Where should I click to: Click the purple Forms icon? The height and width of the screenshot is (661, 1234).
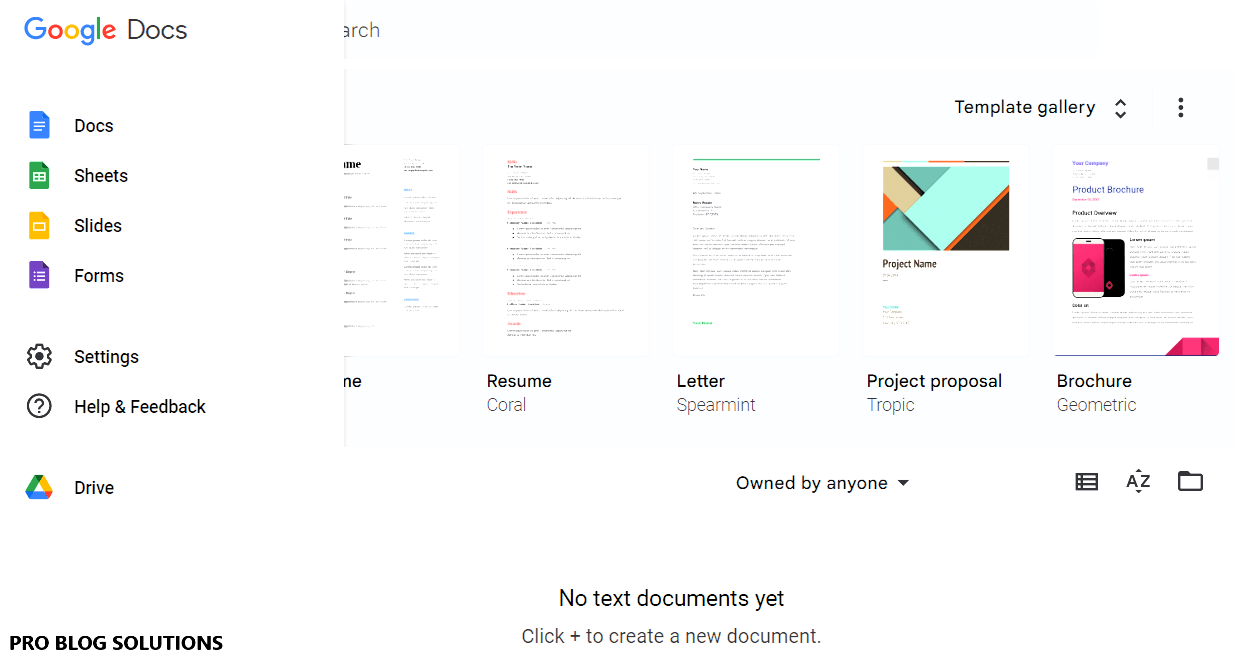tap(39, 276)
